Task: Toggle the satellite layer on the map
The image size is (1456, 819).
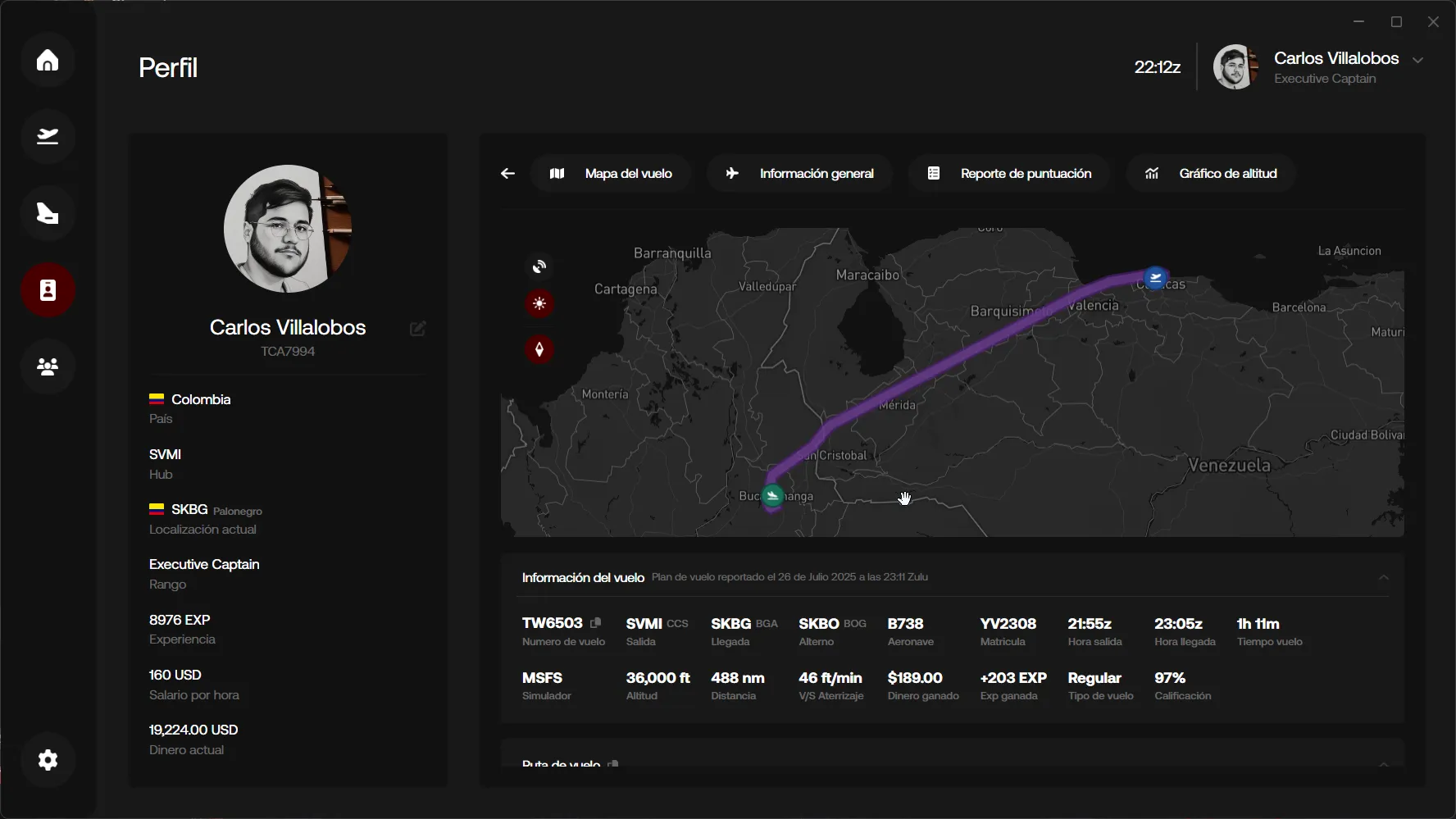Action: (539, 266)
